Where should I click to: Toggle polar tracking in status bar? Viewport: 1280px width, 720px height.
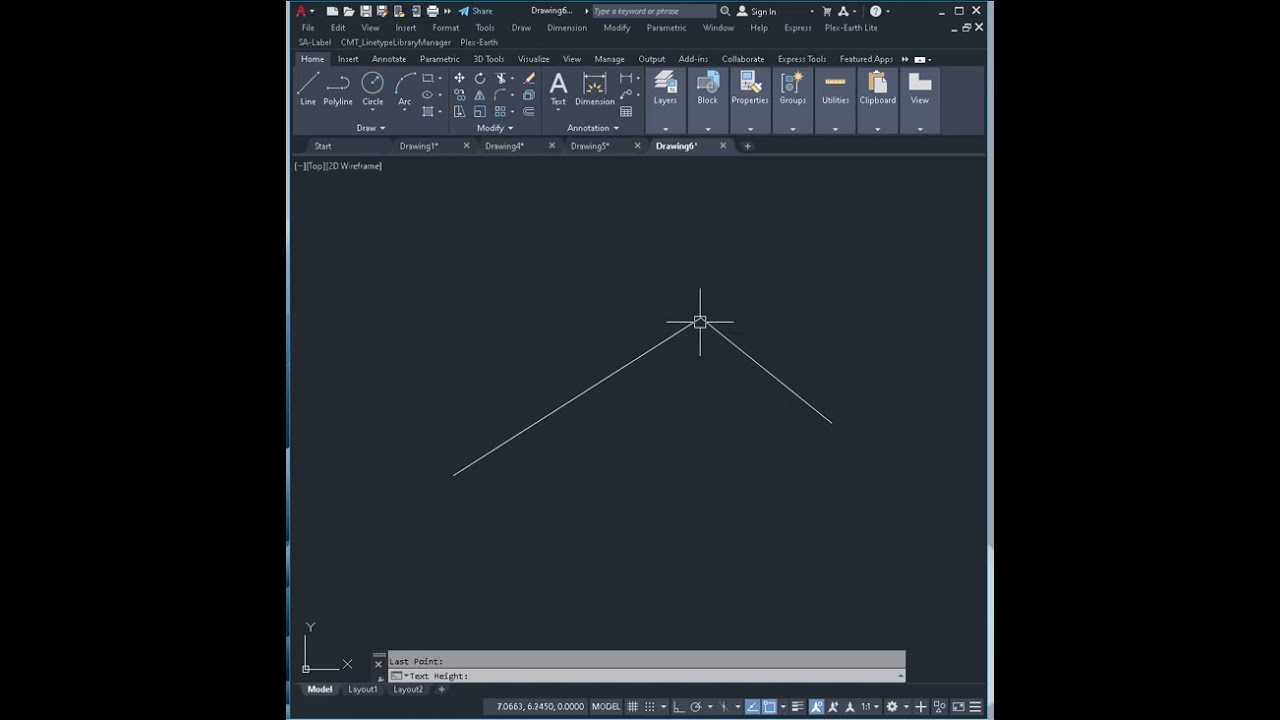pos(696,707)
